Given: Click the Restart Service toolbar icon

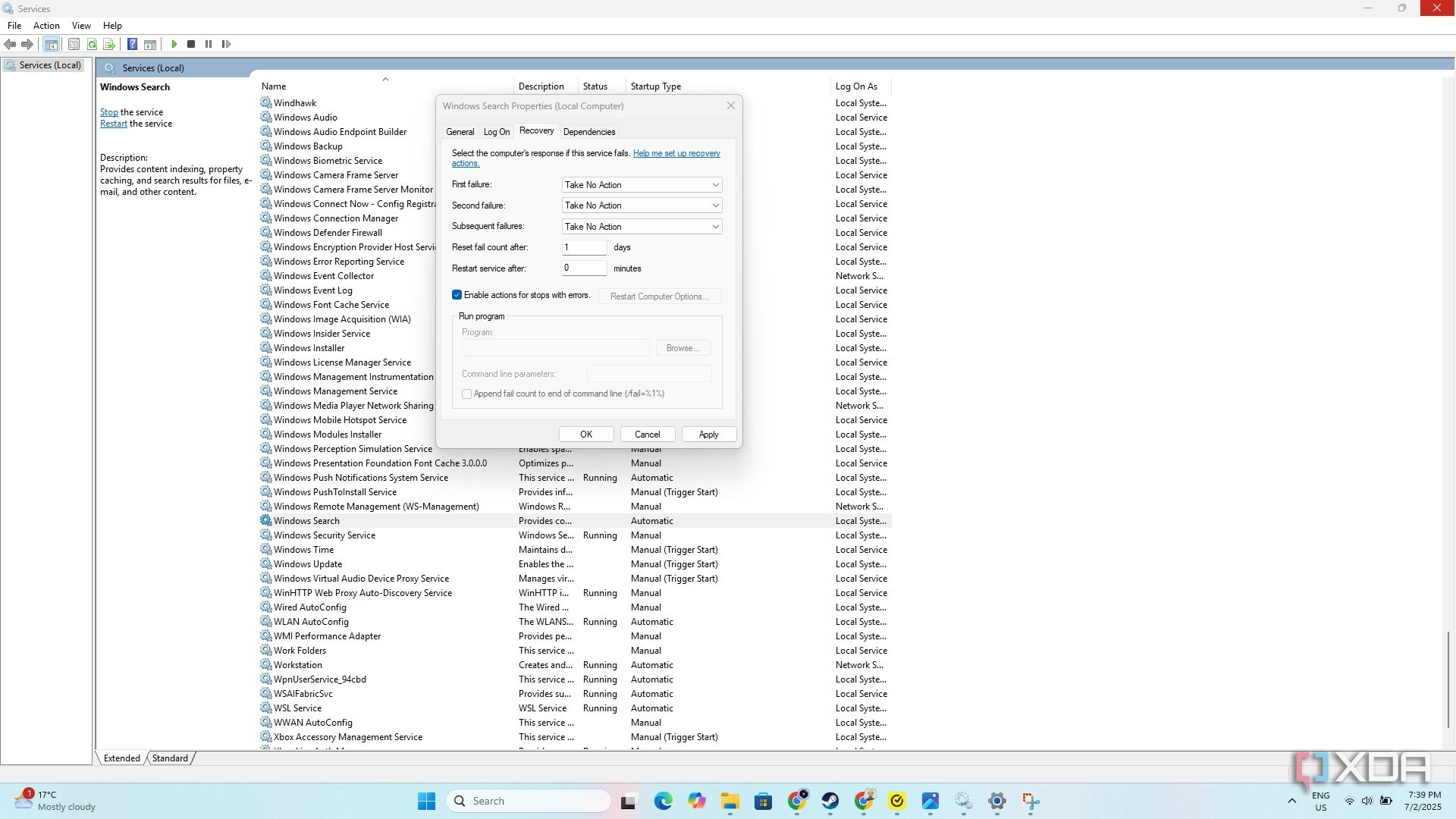Looking at the screenshot, I should pos(226,44).
